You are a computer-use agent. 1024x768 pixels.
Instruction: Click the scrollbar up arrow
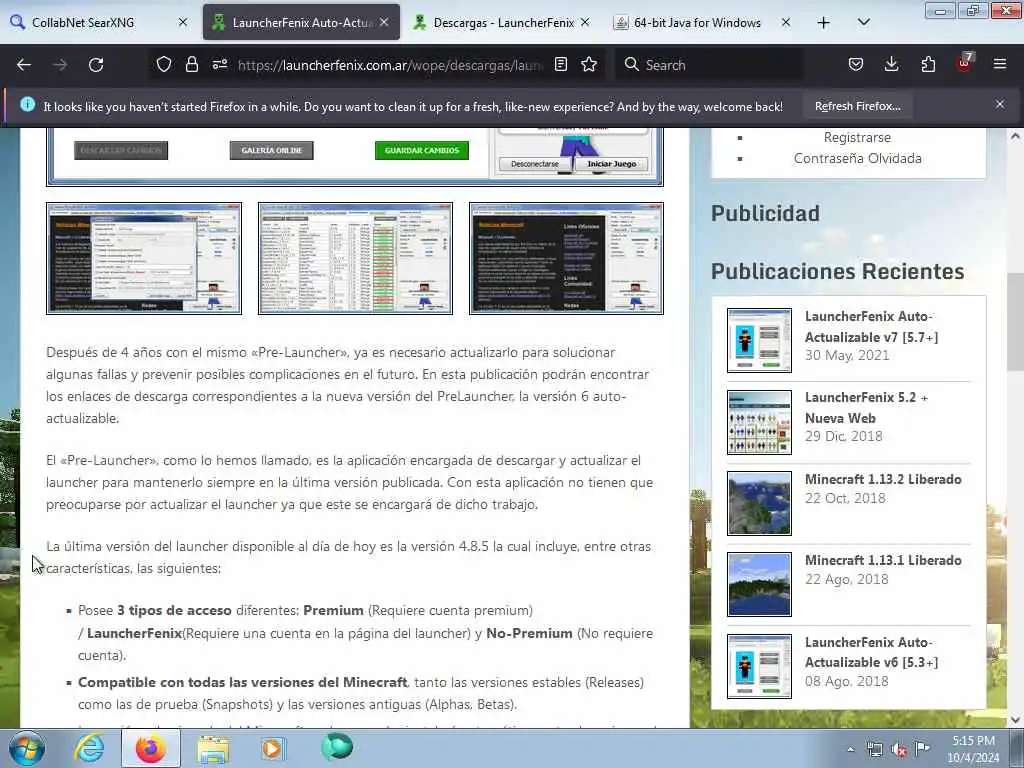pos(1015,136)
